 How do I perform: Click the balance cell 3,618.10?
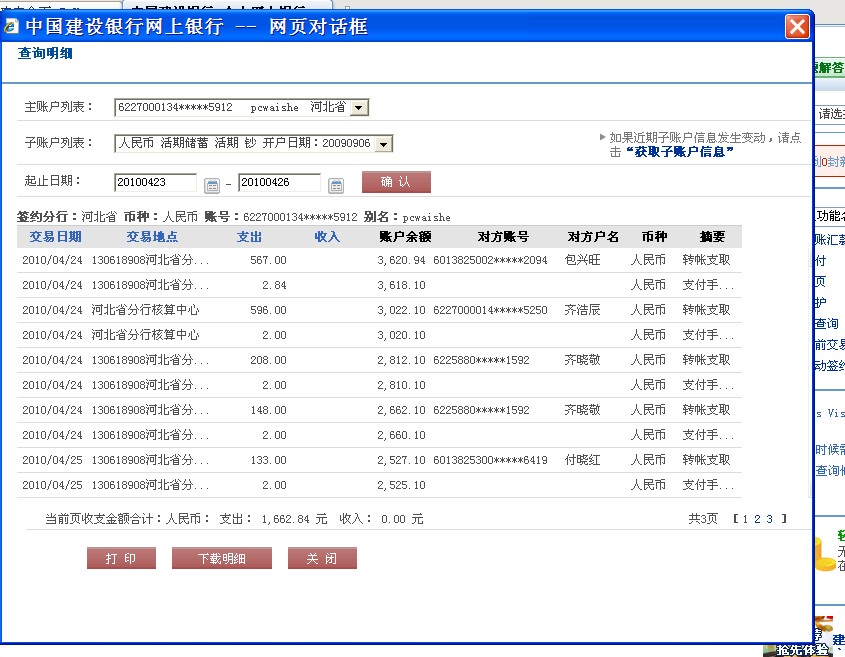401,285
